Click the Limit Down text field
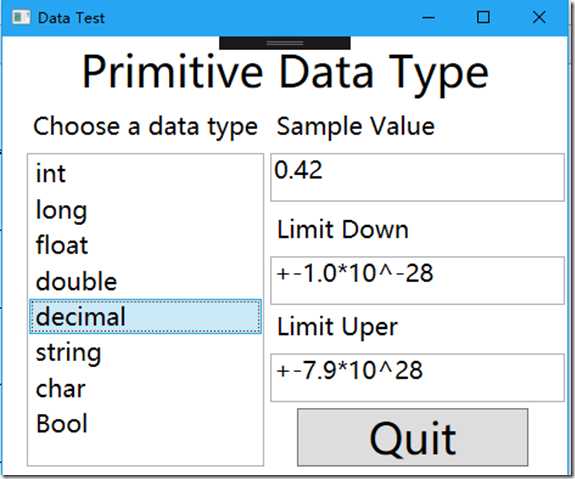This screenshot has height=479, width=575. point(417,281)
